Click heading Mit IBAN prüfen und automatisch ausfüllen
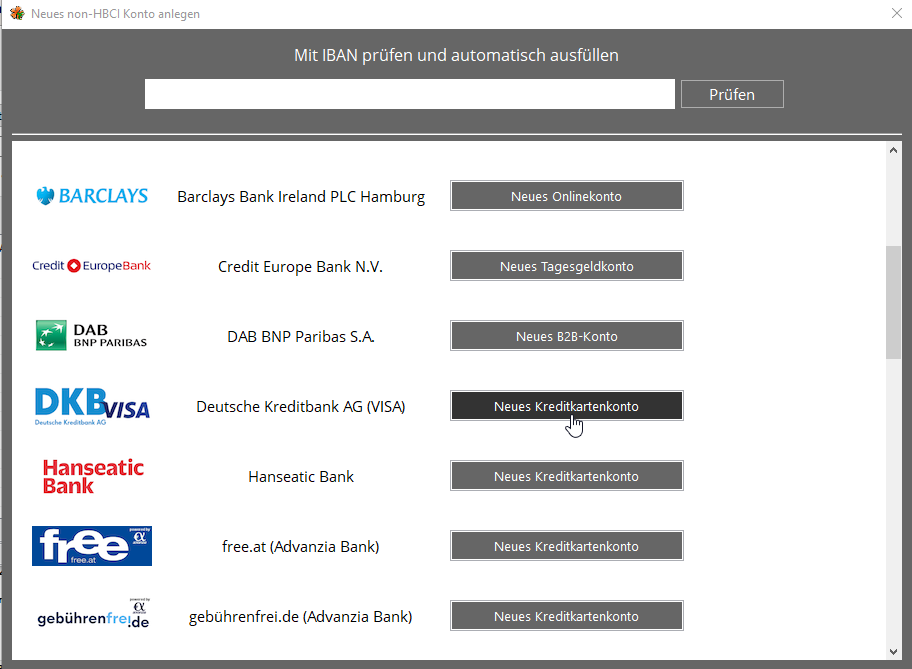912x669 pixels. click(456, 55)
